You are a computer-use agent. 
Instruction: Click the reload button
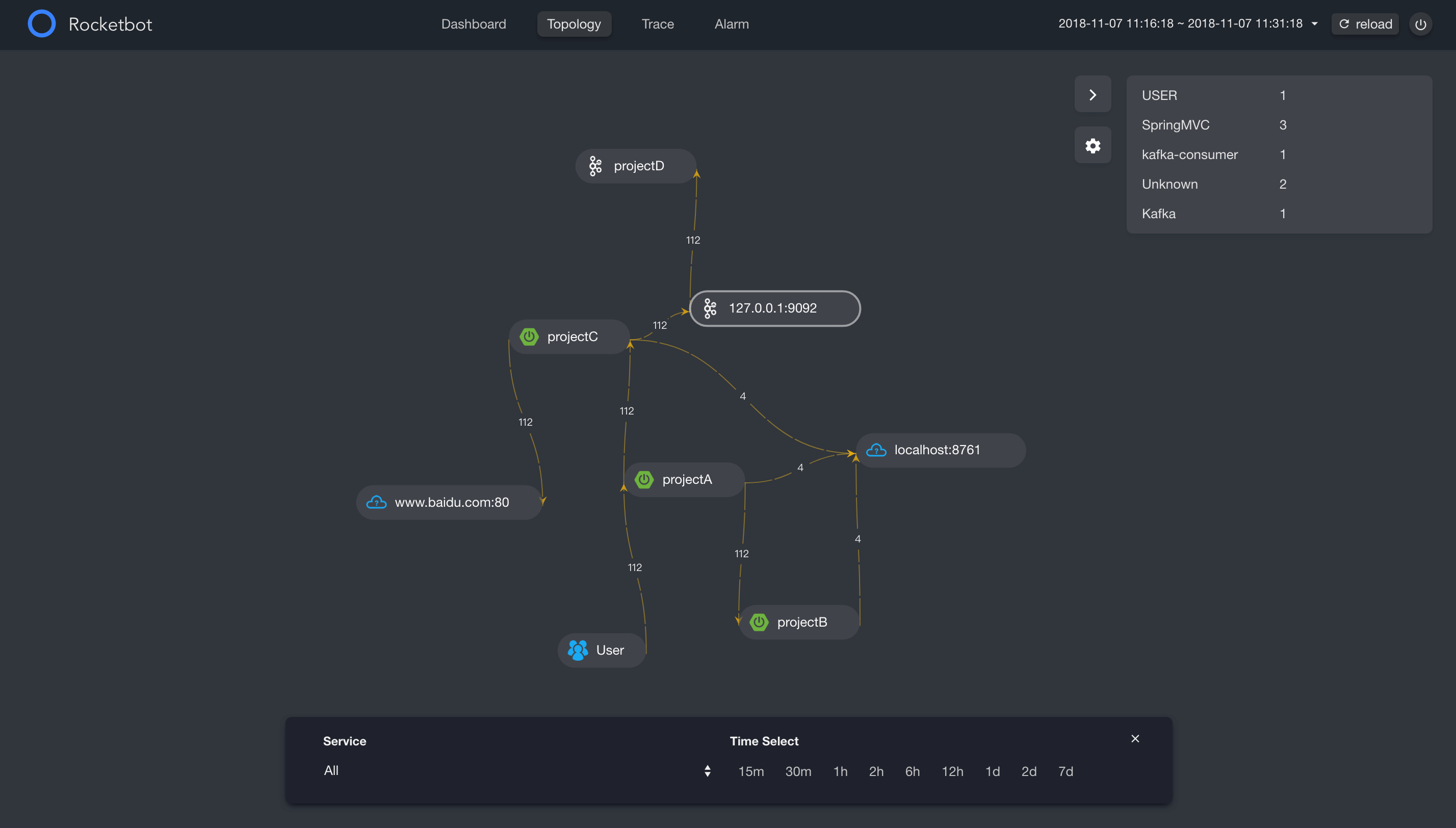point(1365,23)
